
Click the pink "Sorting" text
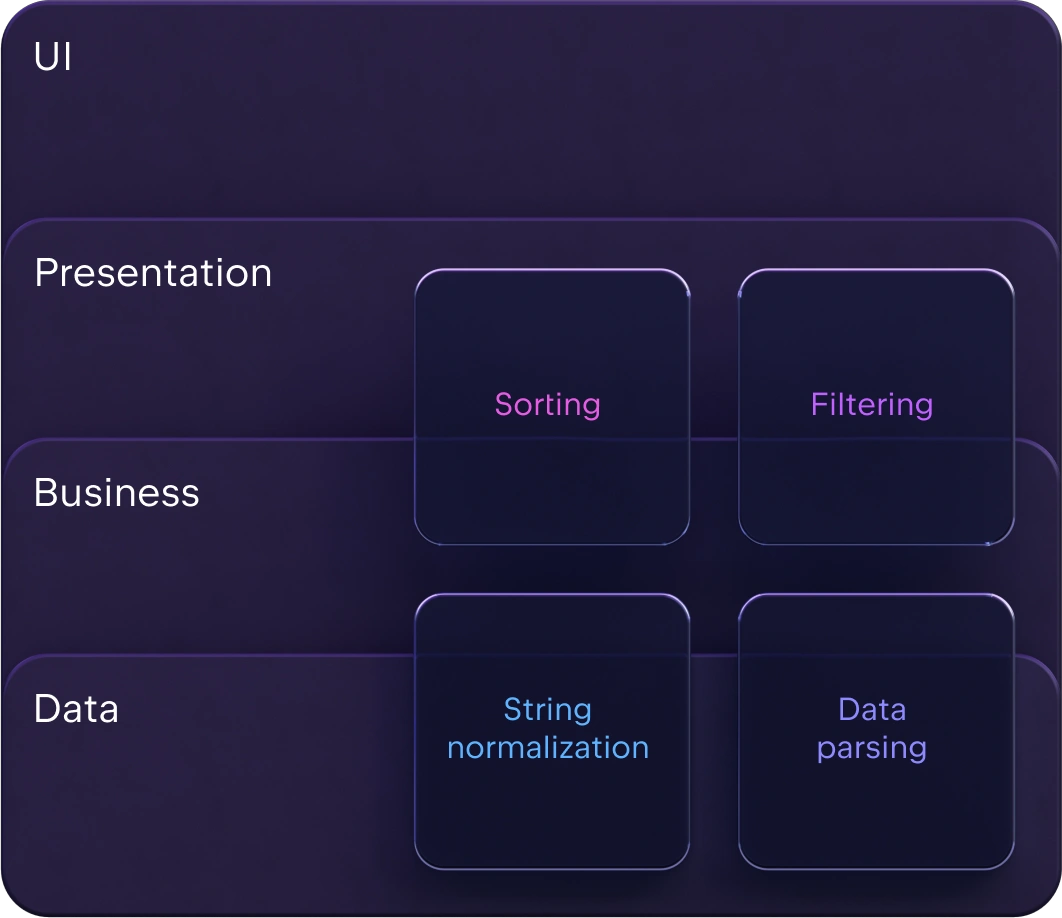548,404
